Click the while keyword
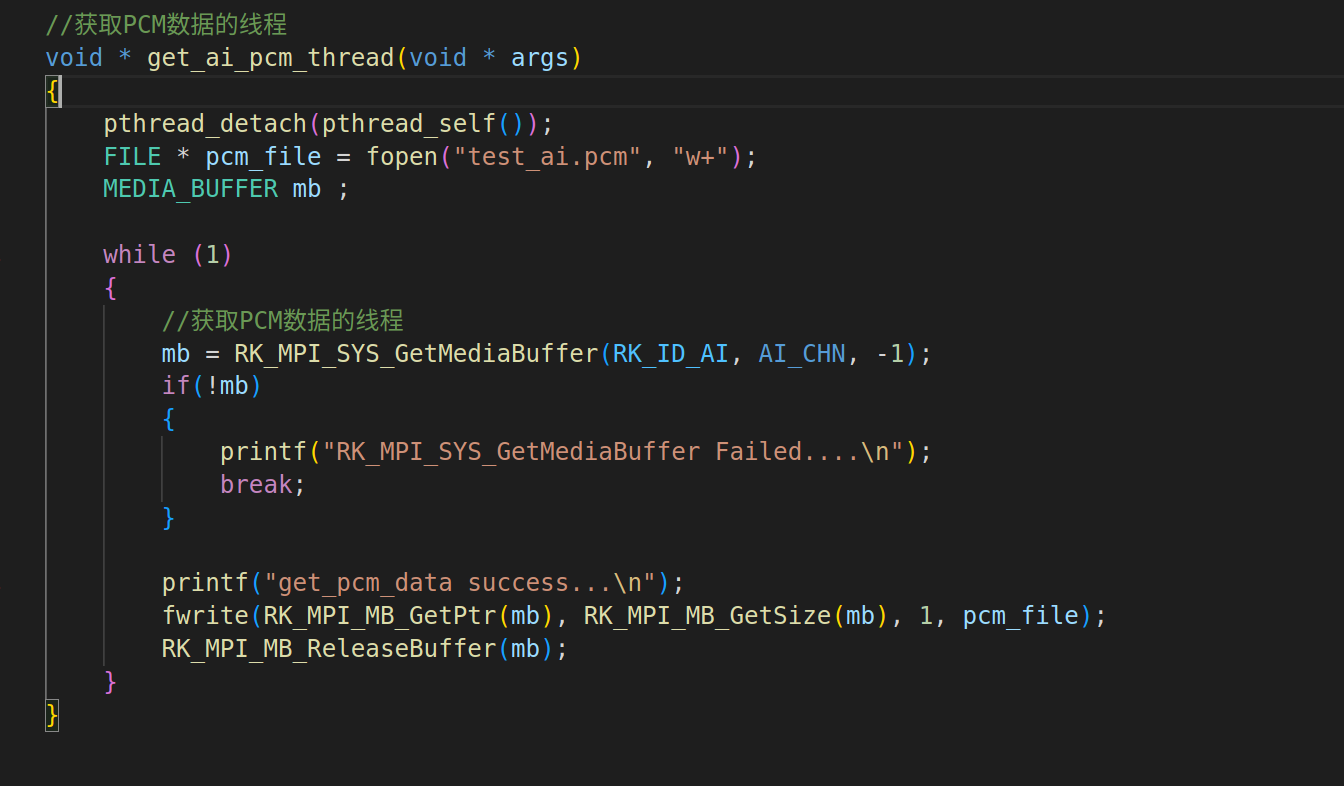Screen dimensions: 1344x786 (x=139, y=254)
